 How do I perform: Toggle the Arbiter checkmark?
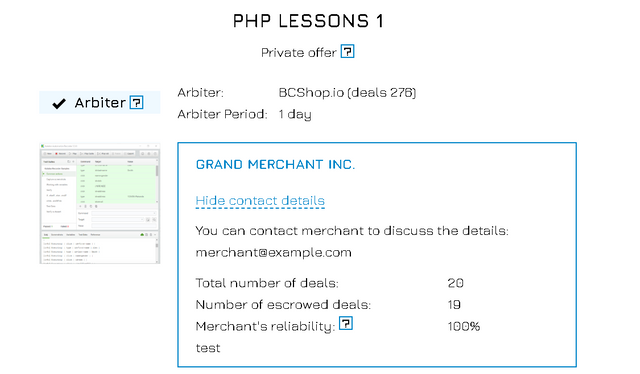tap(59, 103)
